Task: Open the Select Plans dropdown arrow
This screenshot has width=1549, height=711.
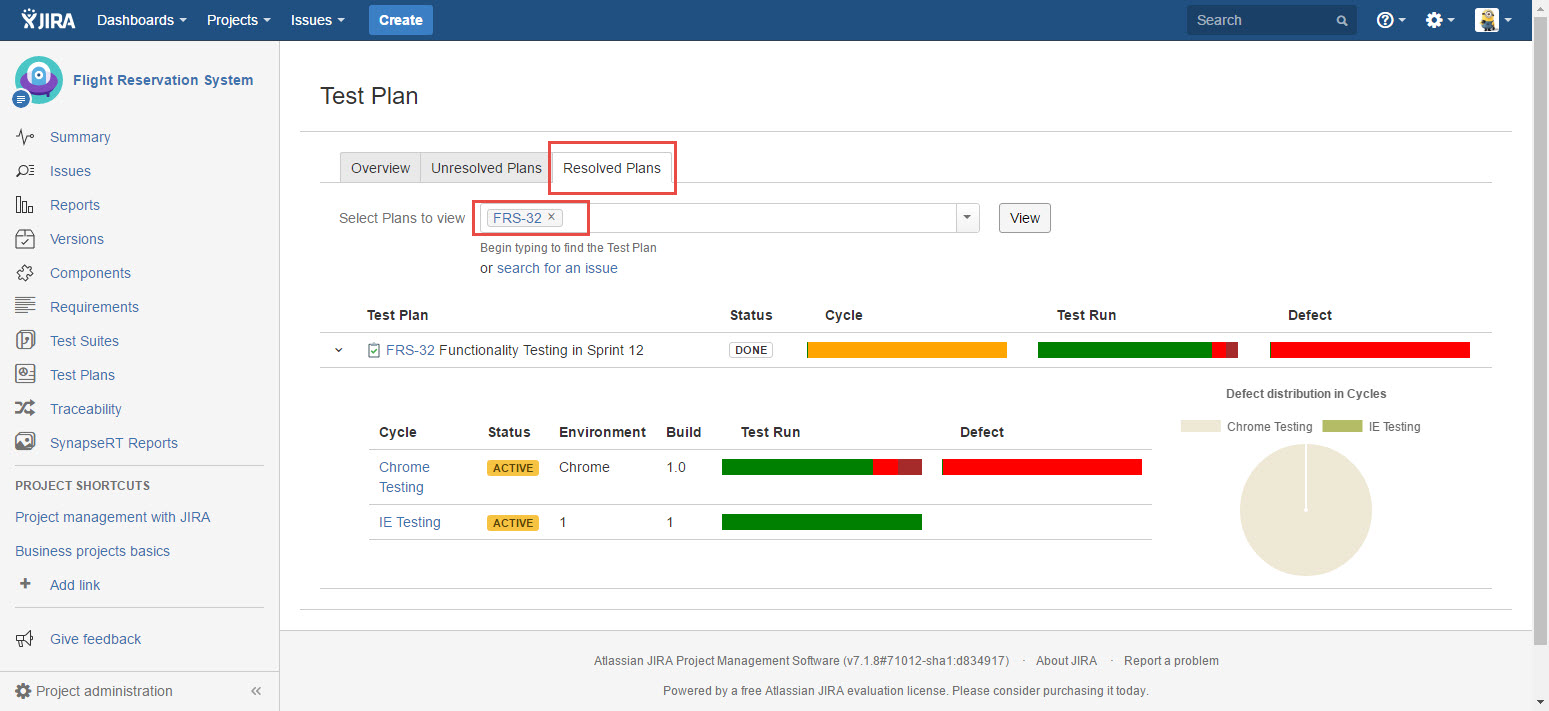Action: [967, 218]
